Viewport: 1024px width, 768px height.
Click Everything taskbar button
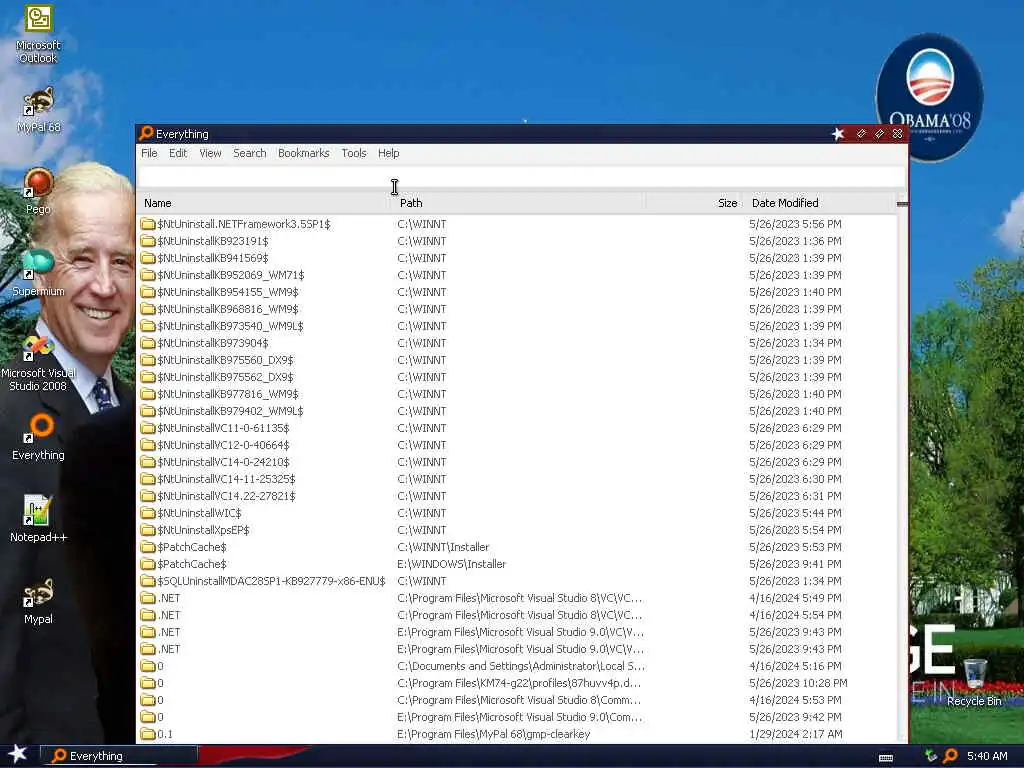pos(119,756)
